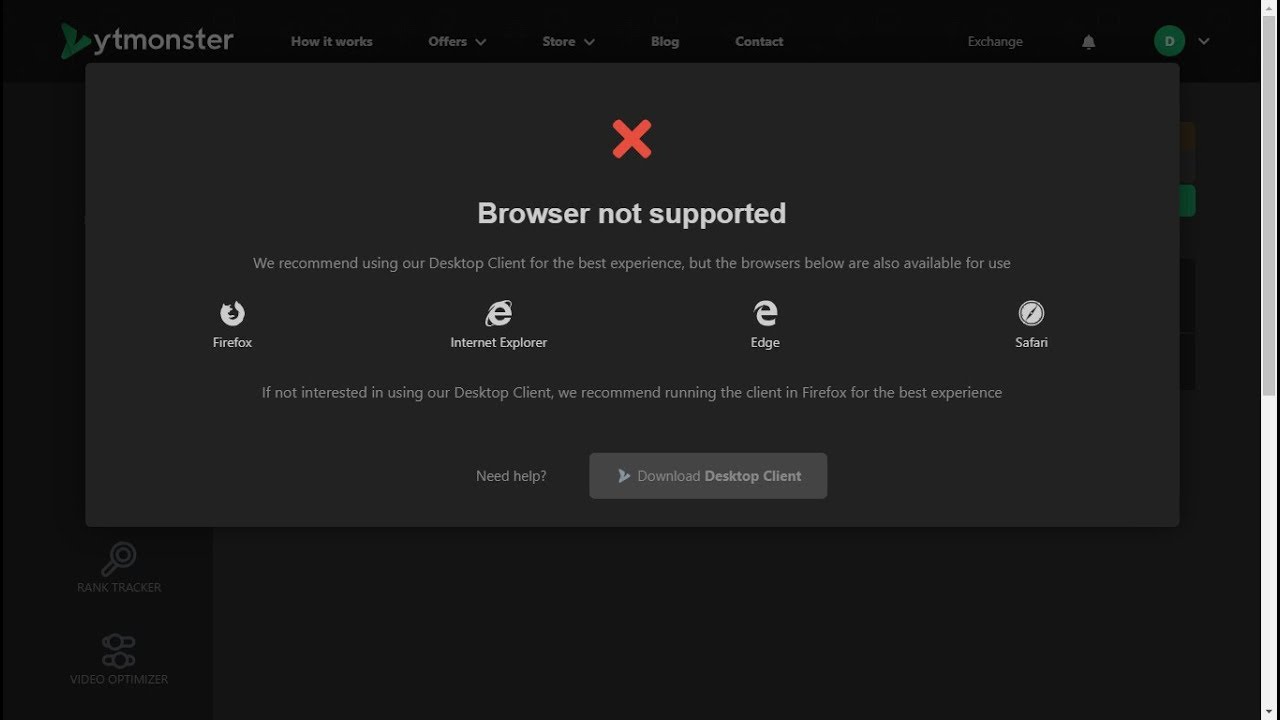Viewport: 1280px width, 720px height.
Task: Click the ytmonster logo
Action: pos(147,41)
